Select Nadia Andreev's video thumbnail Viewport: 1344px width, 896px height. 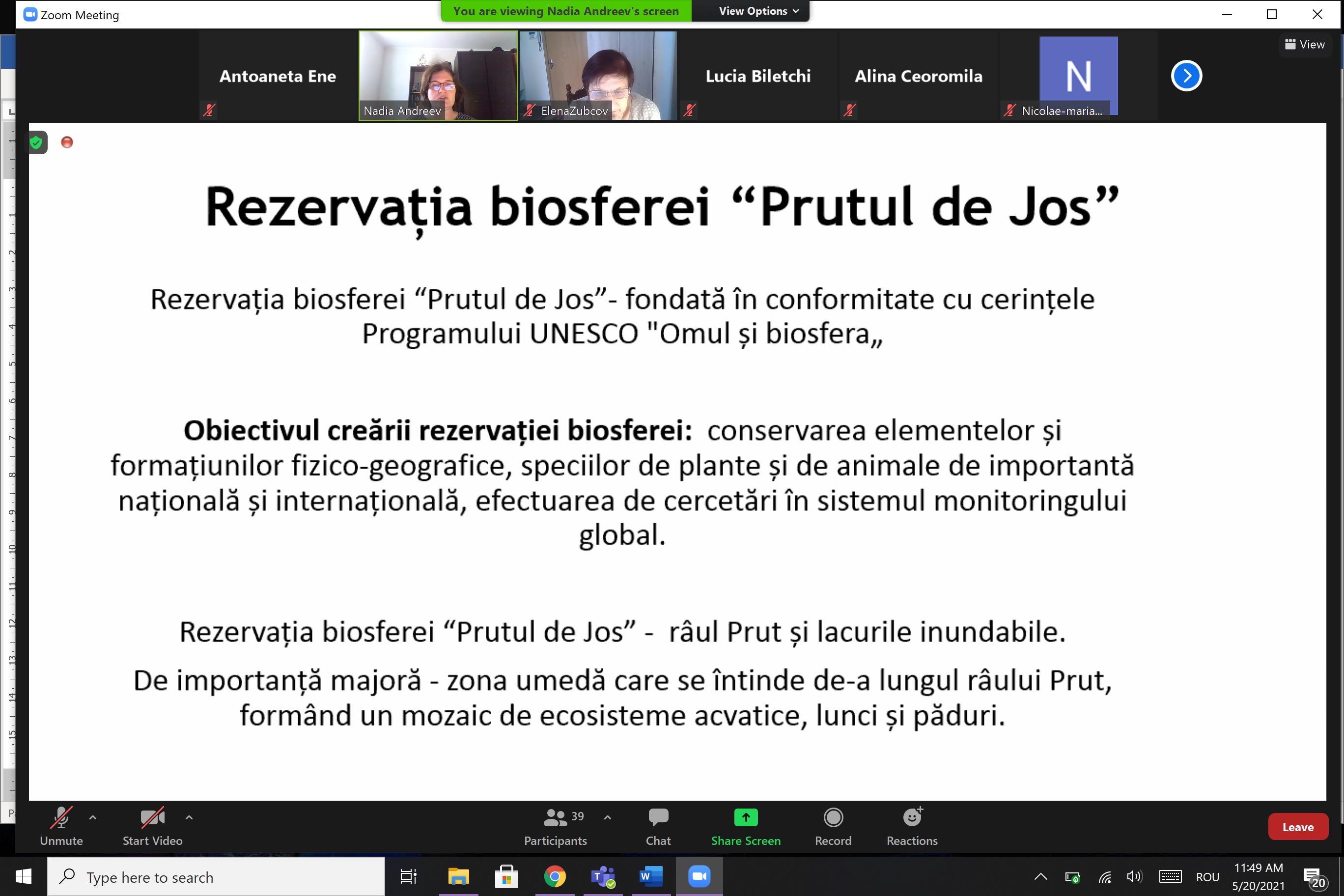coord(438,76)
